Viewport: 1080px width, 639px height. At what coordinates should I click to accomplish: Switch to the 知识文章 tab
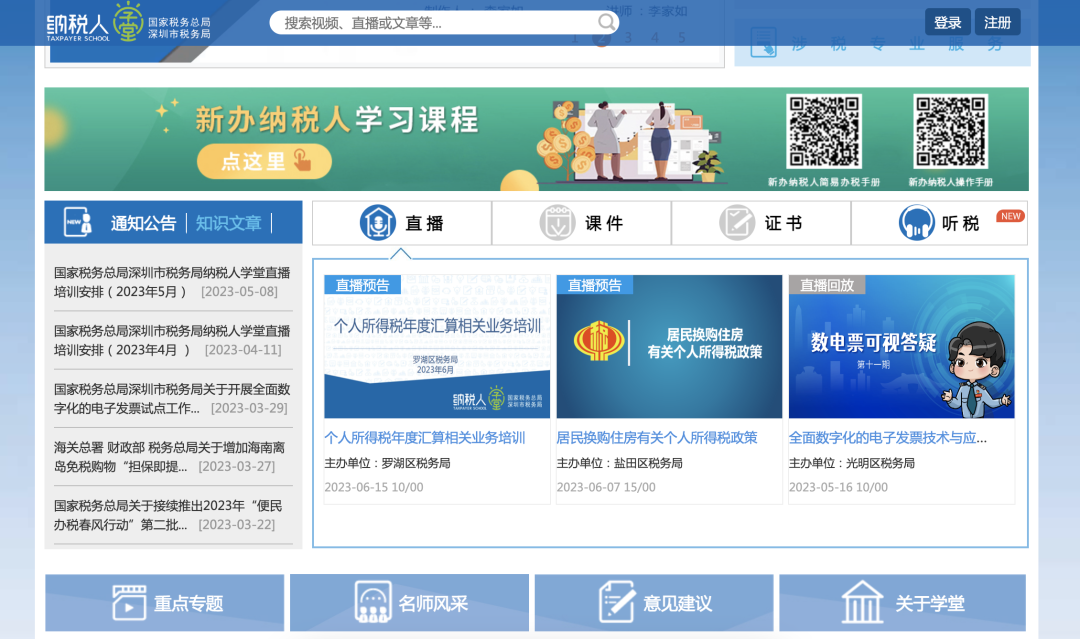pos(229,223)
